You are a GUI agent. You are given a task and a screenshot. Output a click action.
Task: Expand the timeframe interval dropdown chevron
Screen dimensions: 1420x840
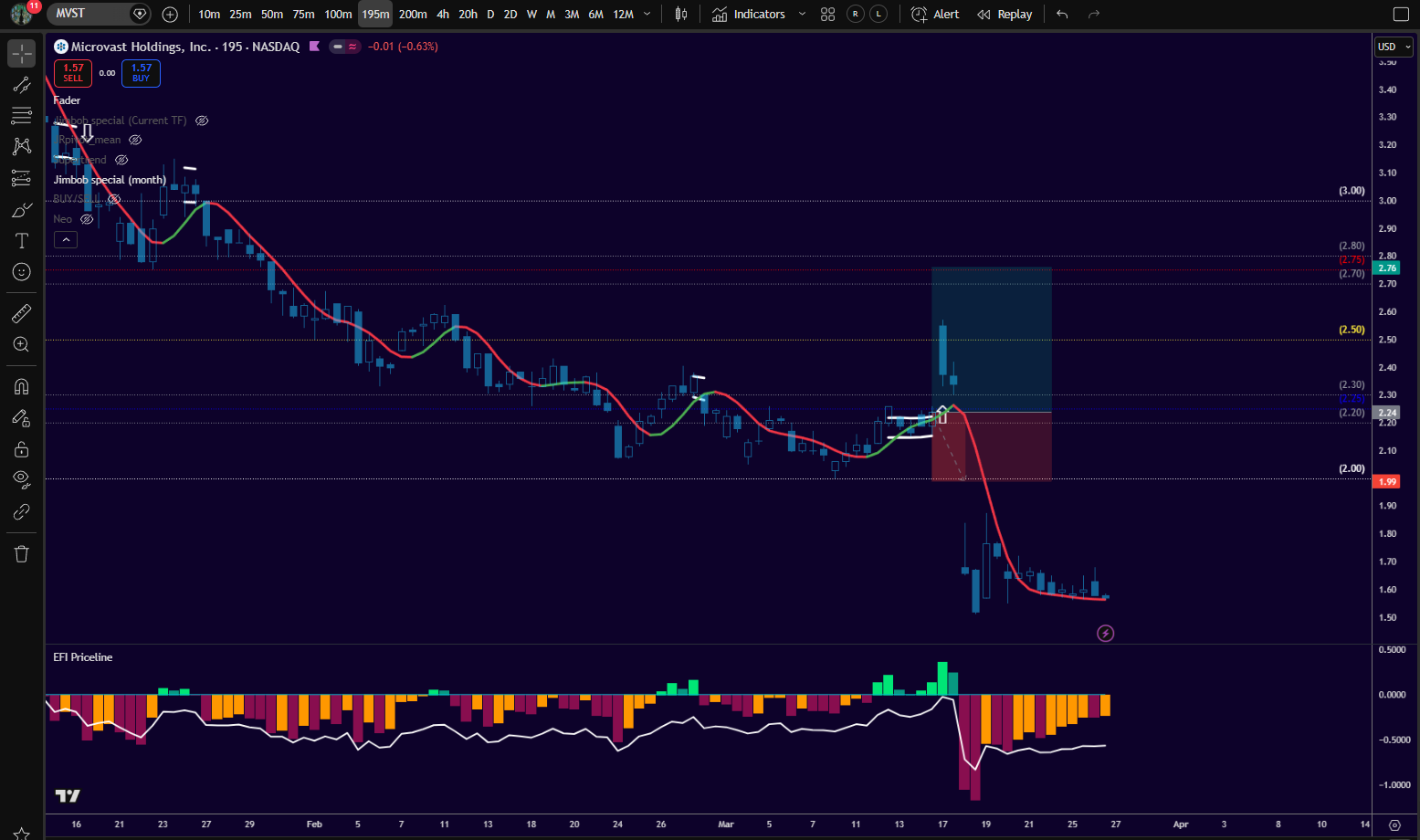(647, 14)
